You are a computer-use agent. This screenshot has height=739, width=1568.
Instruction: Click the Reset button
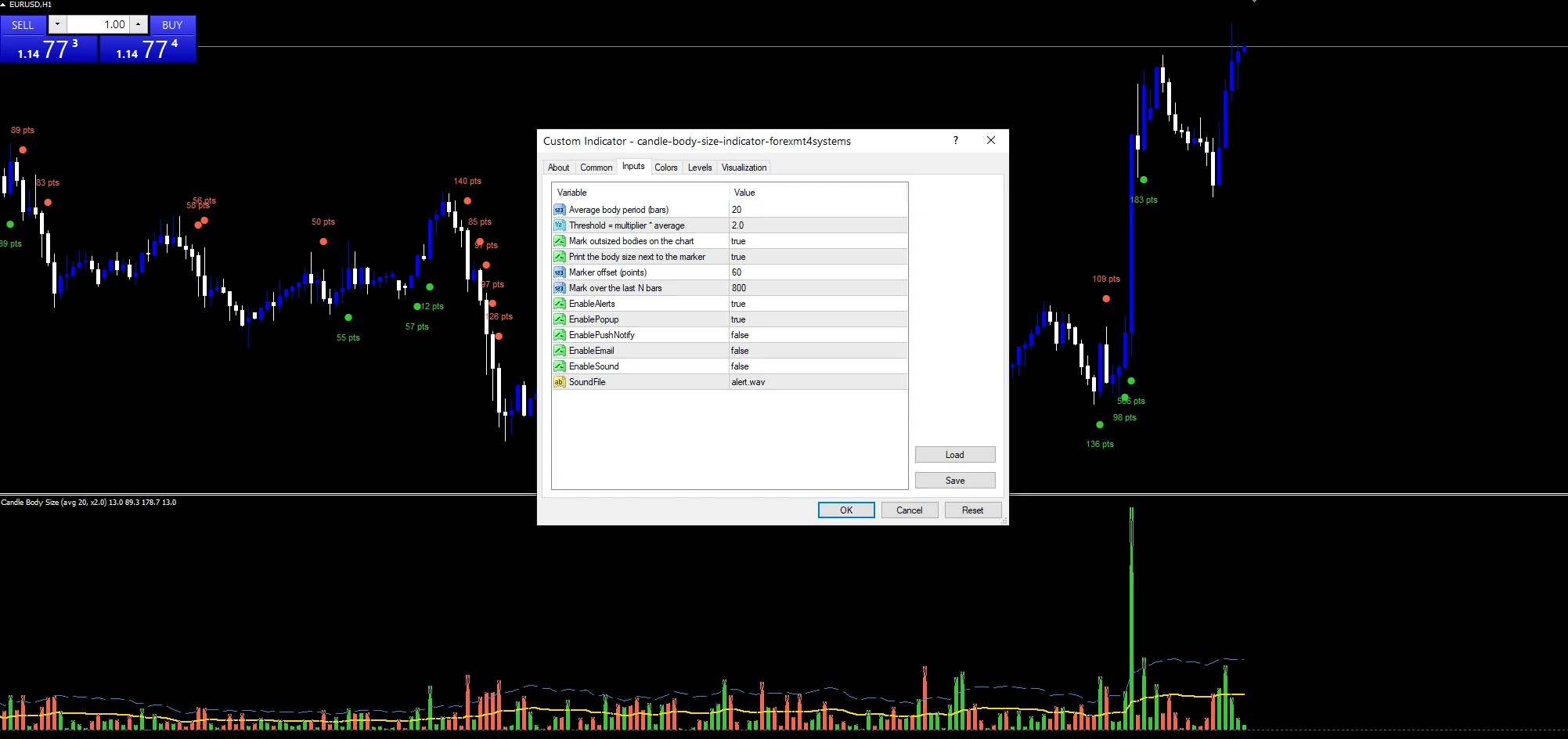pyautogui.click(x=973, y=510)
